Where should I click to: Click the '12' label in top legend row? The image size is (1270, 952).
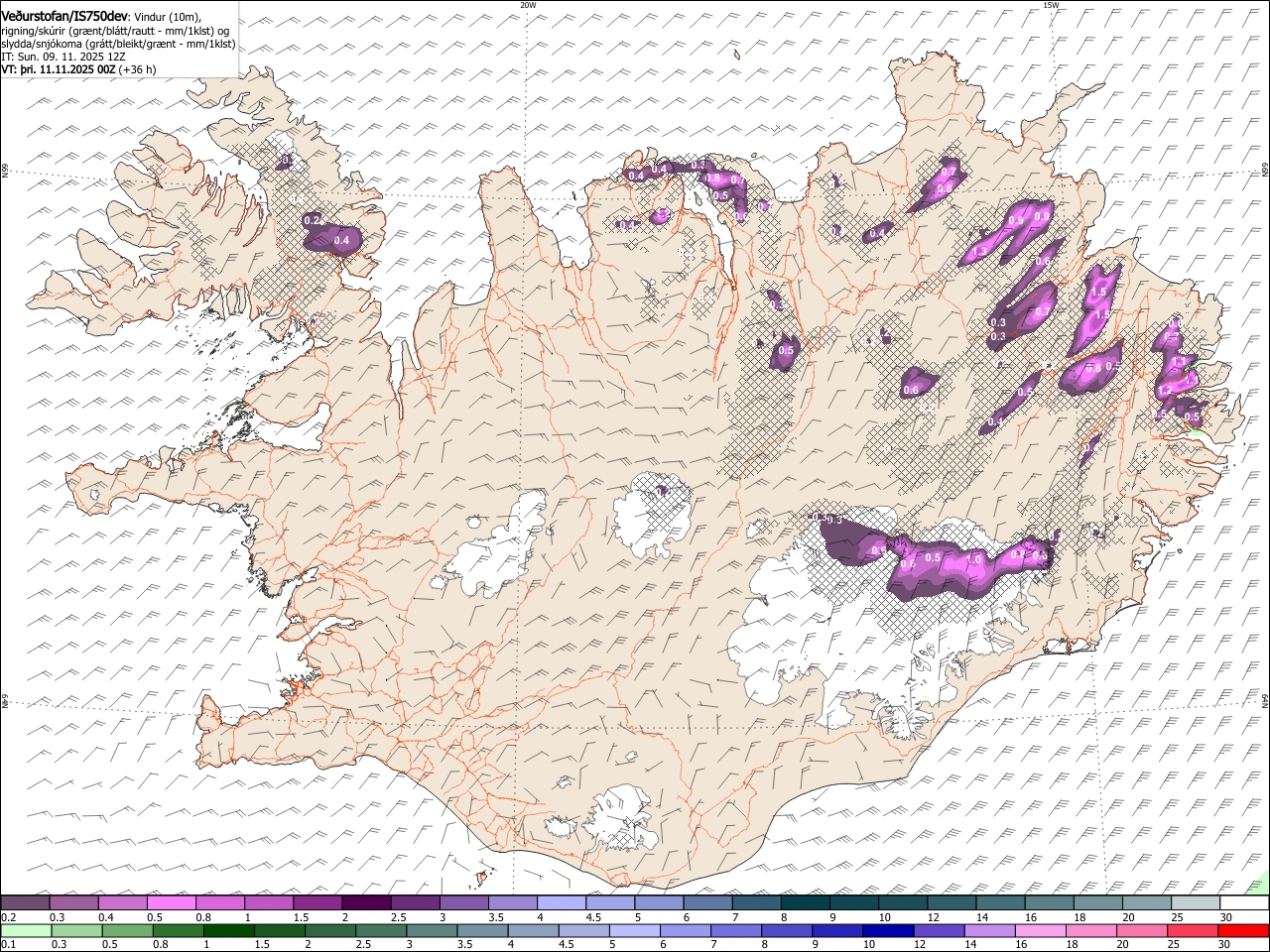(x=934, y=917)
